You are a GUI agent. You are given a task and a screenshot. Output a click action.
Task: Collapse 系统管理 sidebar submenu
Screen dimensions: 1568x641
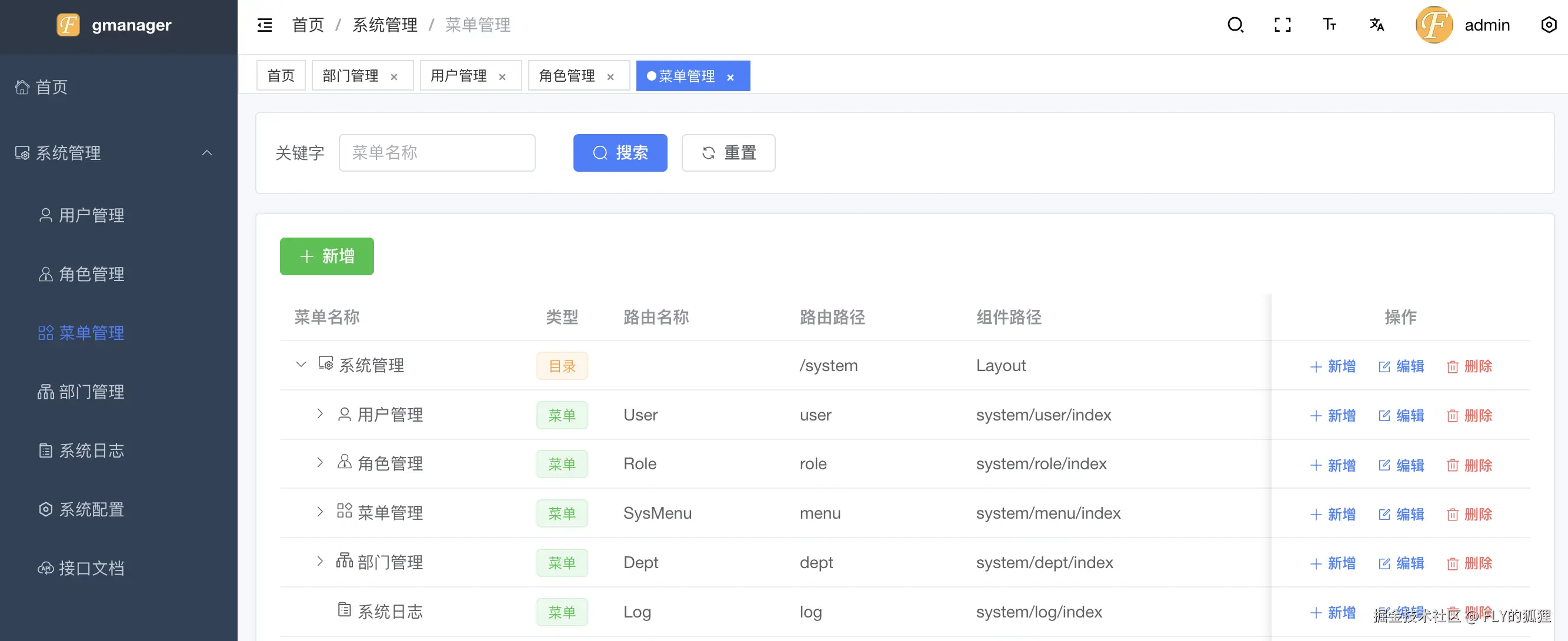207,153
